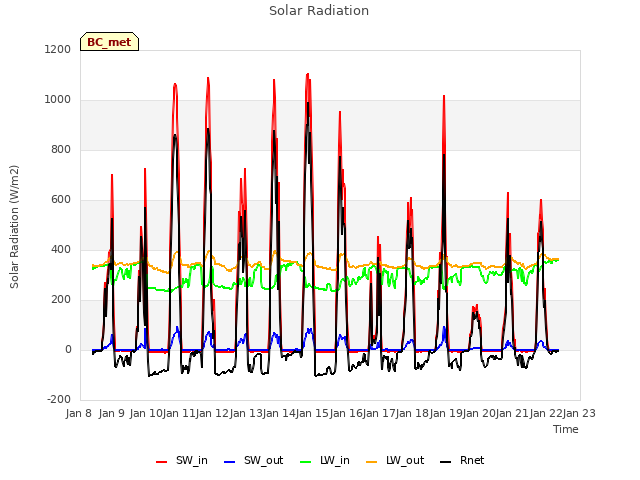Click the 1000 y-axis tick label

[x=58, y=100]
